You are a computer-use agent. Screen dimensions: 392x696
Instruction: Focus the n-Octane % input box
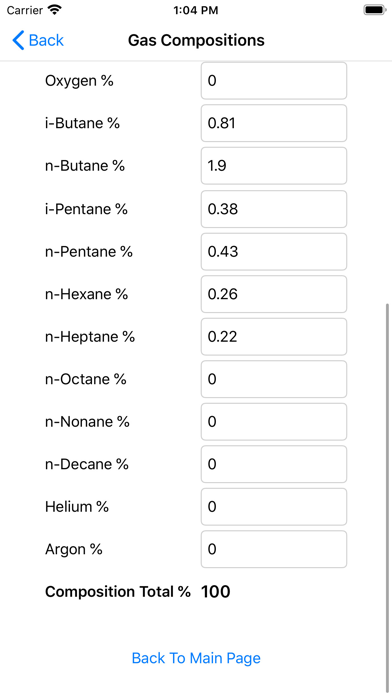[274, 379]
